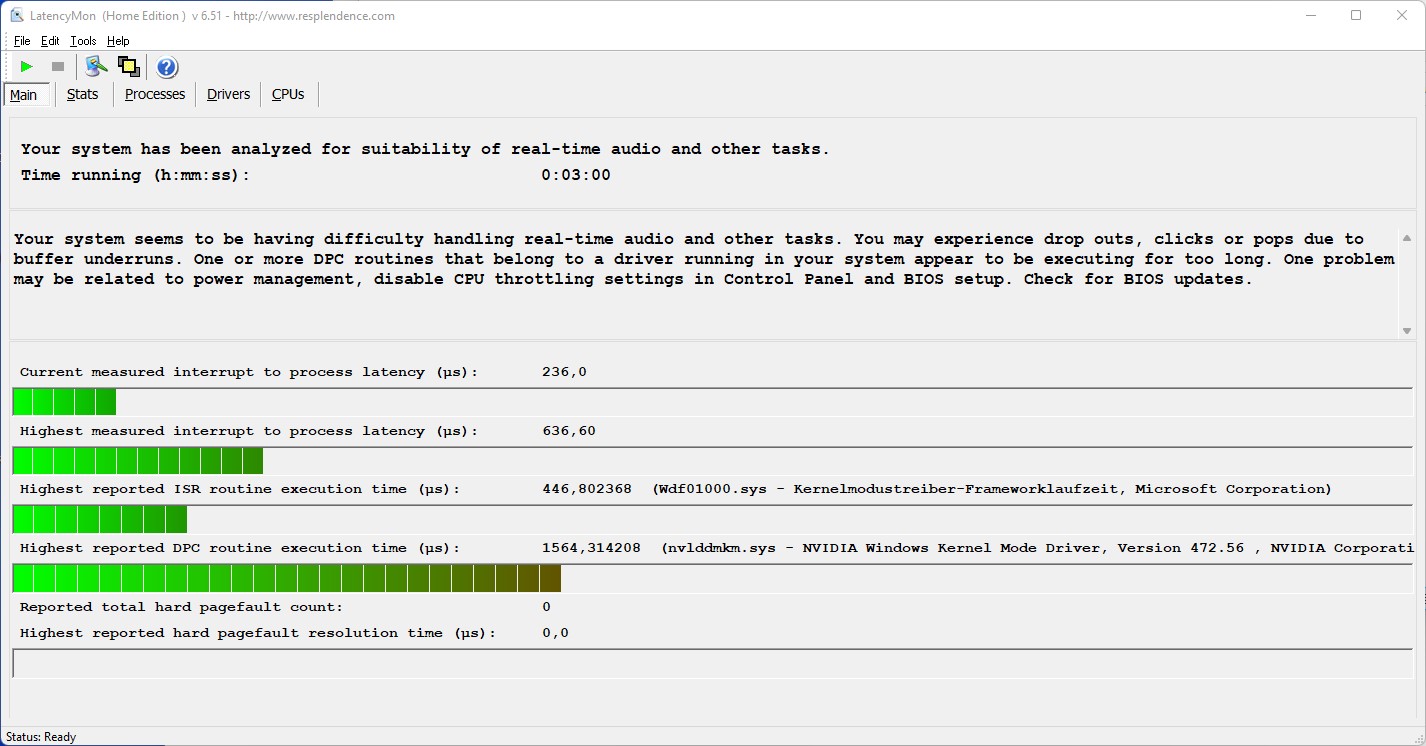
Task: Click the empty hard pagefault resolution bar
Action: pos(712,663)
